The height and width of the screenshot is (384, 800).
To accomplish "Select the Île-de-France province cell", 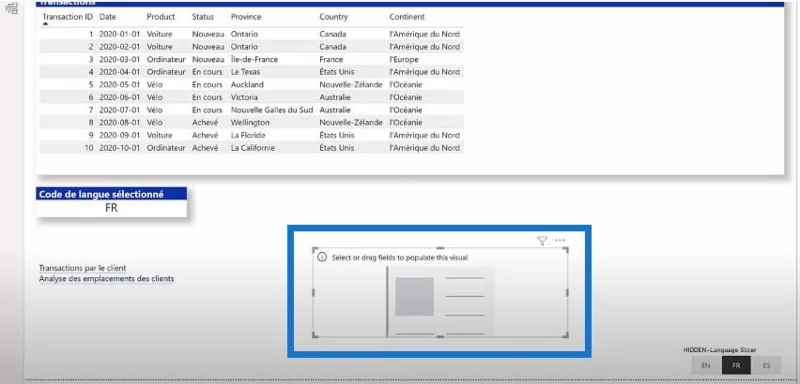I will (255, 59).
